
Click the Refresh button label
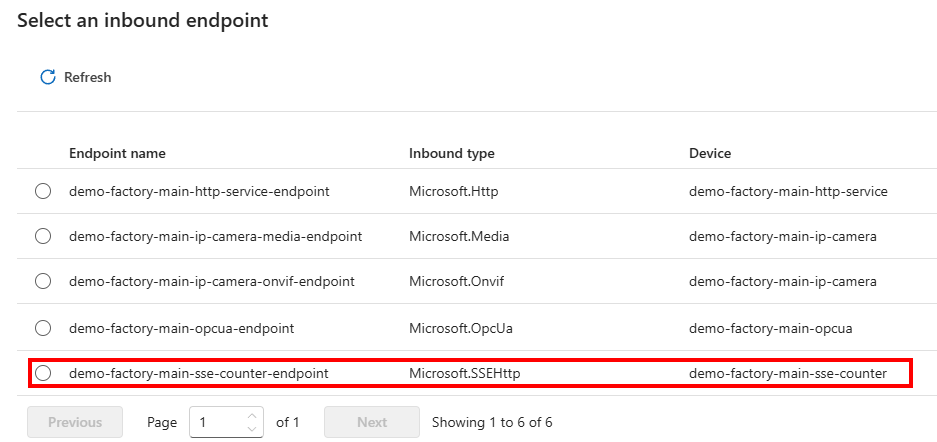87,77
